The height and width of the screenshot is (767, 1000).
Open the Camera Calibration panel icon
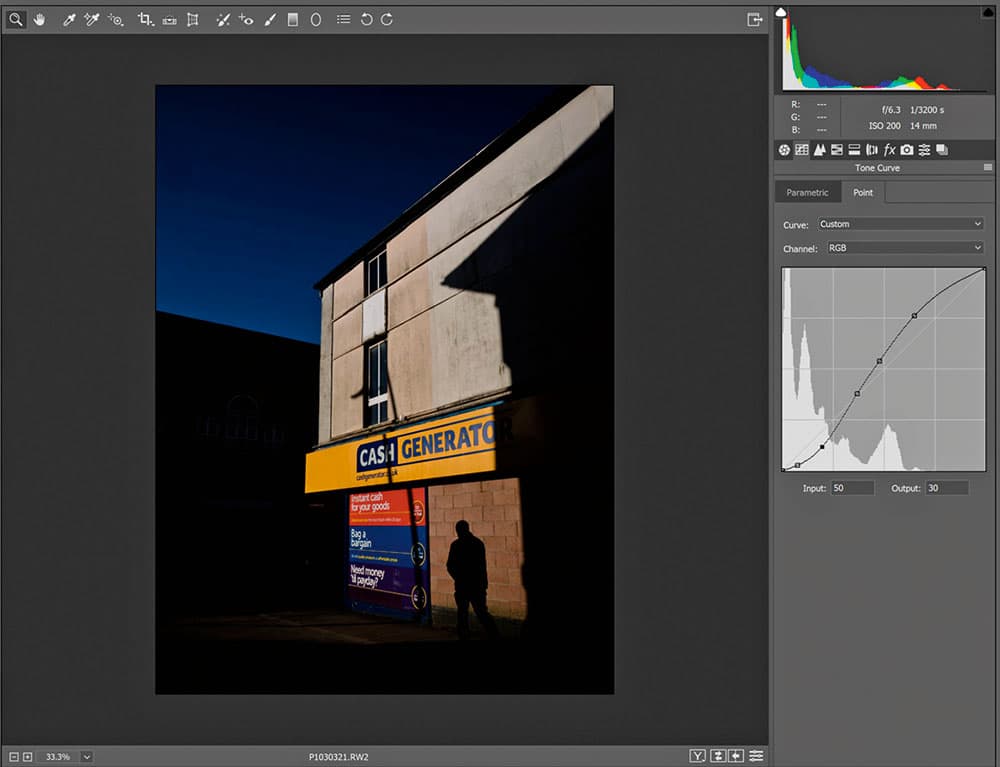907,150
